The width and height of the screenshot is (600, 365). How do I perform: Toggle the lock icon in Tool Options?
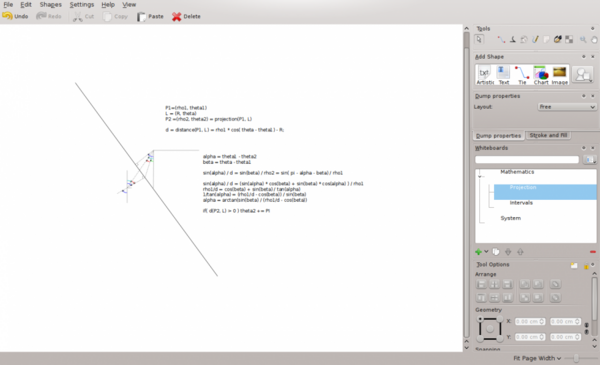point(586,266)
